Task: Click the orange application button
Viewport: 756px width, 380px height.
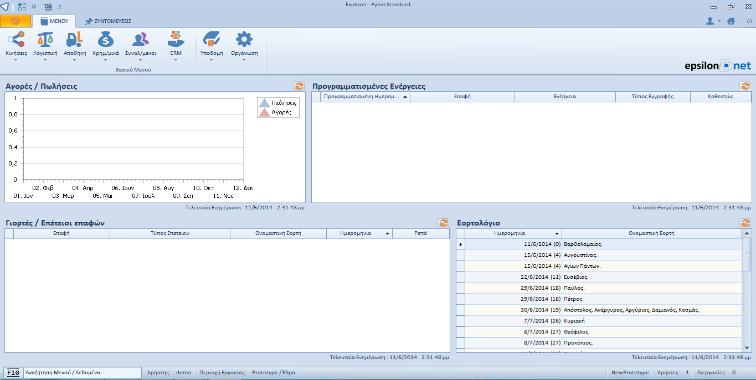Action: pyautogui.click(x=15, y=21)
